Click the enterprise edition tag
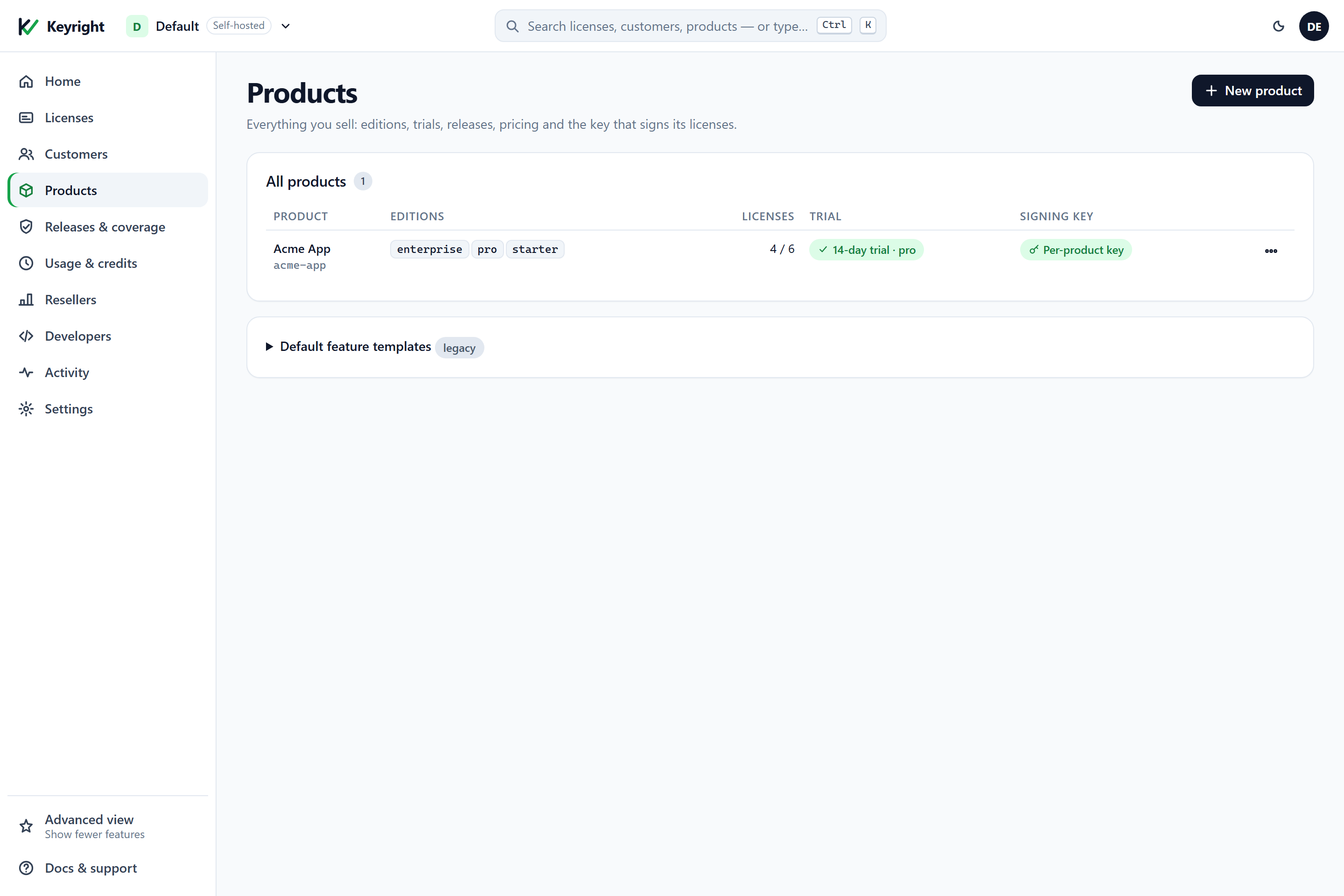The height and width of the screenshot is (896, 1344). coord(430,249)
